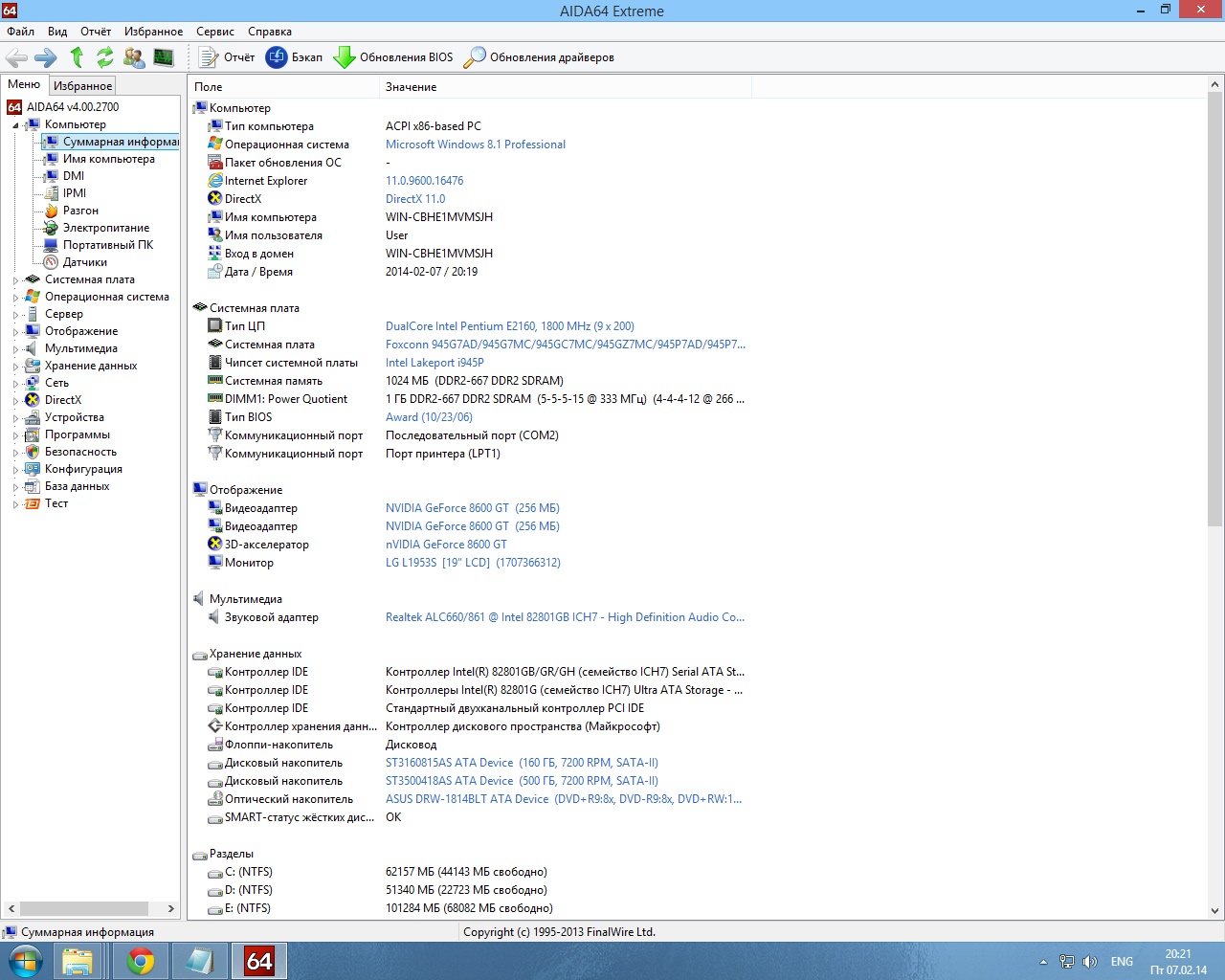Open the Вид menu
The width and height of the screenshot is (1225, 980).
coord(57,32)
